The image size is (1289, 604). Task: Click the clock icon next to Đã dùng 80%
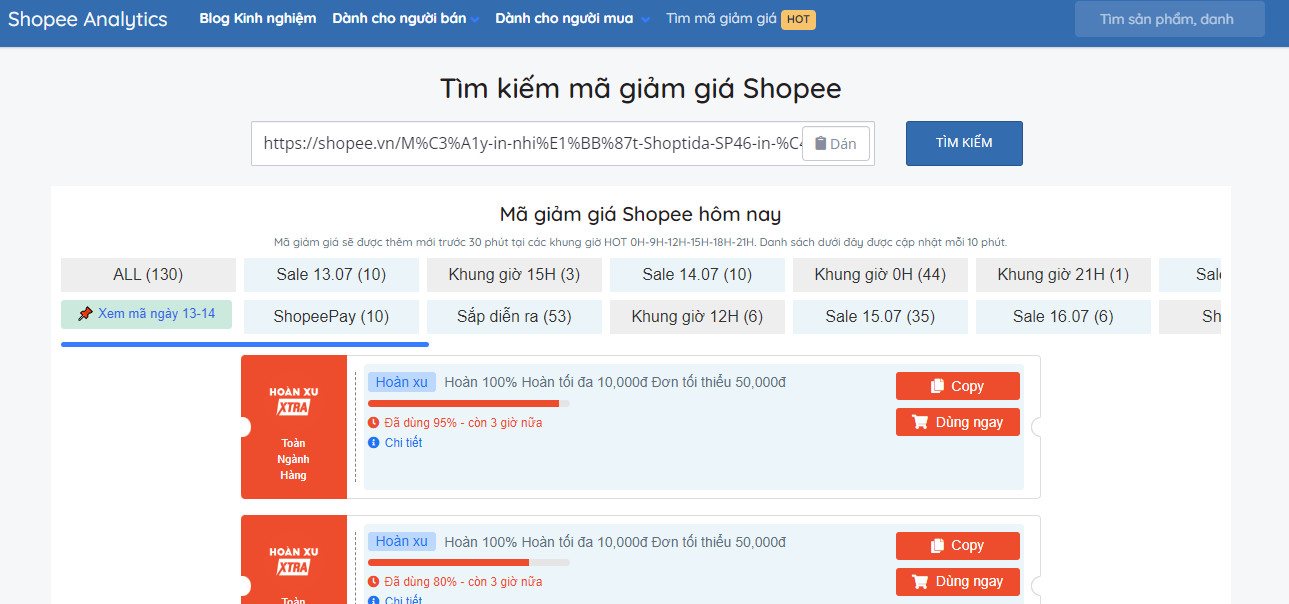coord(373,582)
